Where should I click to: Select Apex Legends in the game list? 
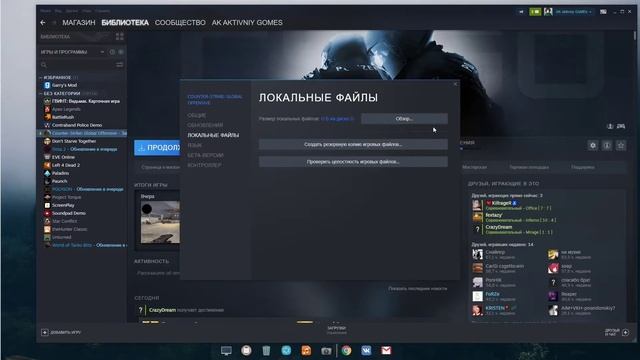pos(66,109)
